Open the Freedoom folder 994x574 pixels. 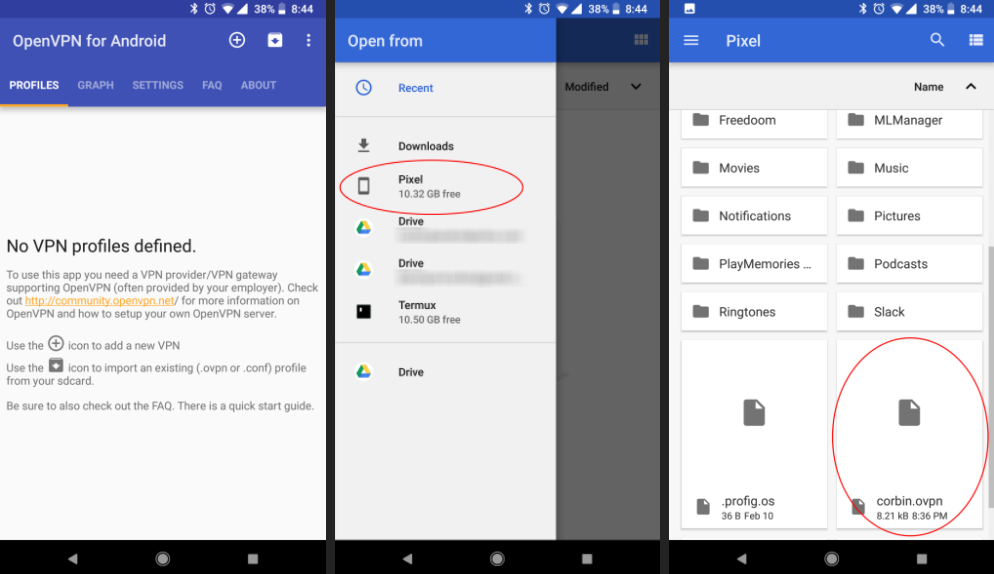pos(754,122)
